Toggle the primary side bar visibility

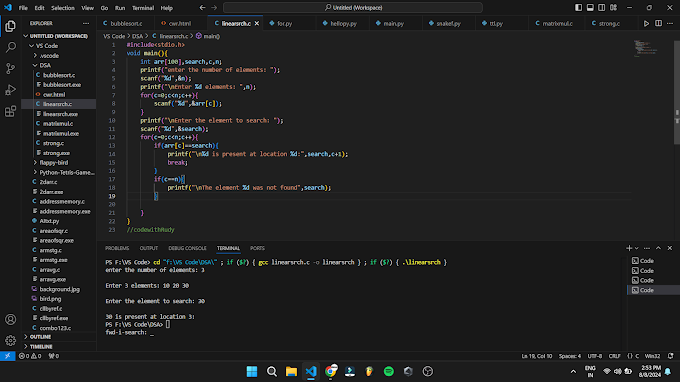(579, 8)
